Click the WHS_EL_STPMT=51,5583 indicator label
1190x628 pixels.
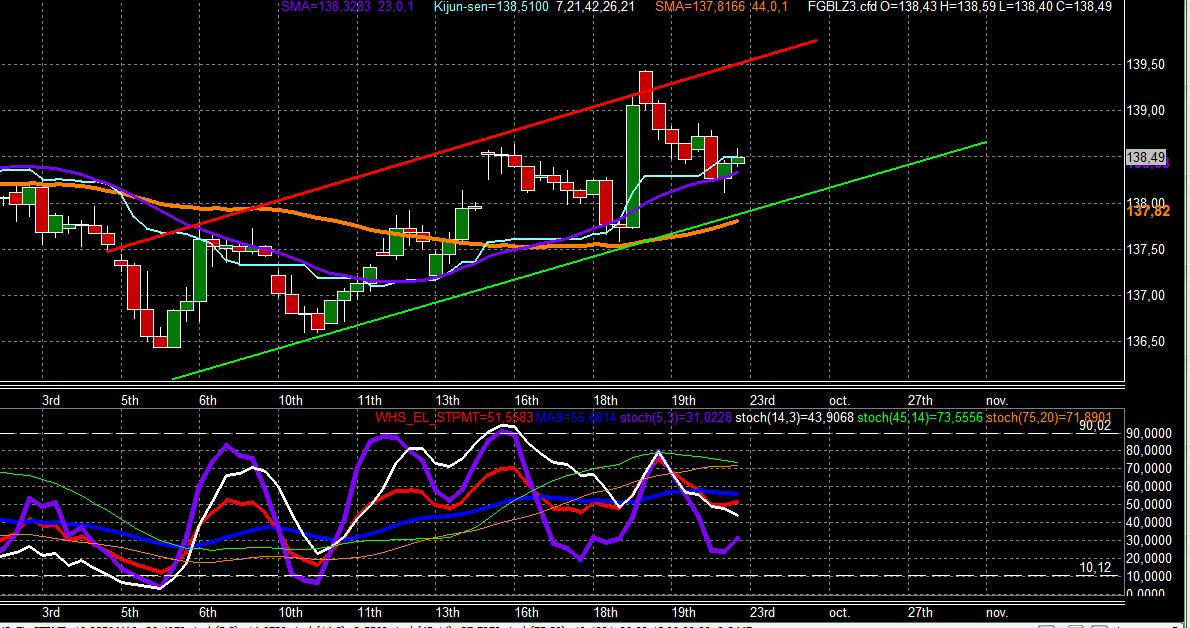[x=454, y=418]
